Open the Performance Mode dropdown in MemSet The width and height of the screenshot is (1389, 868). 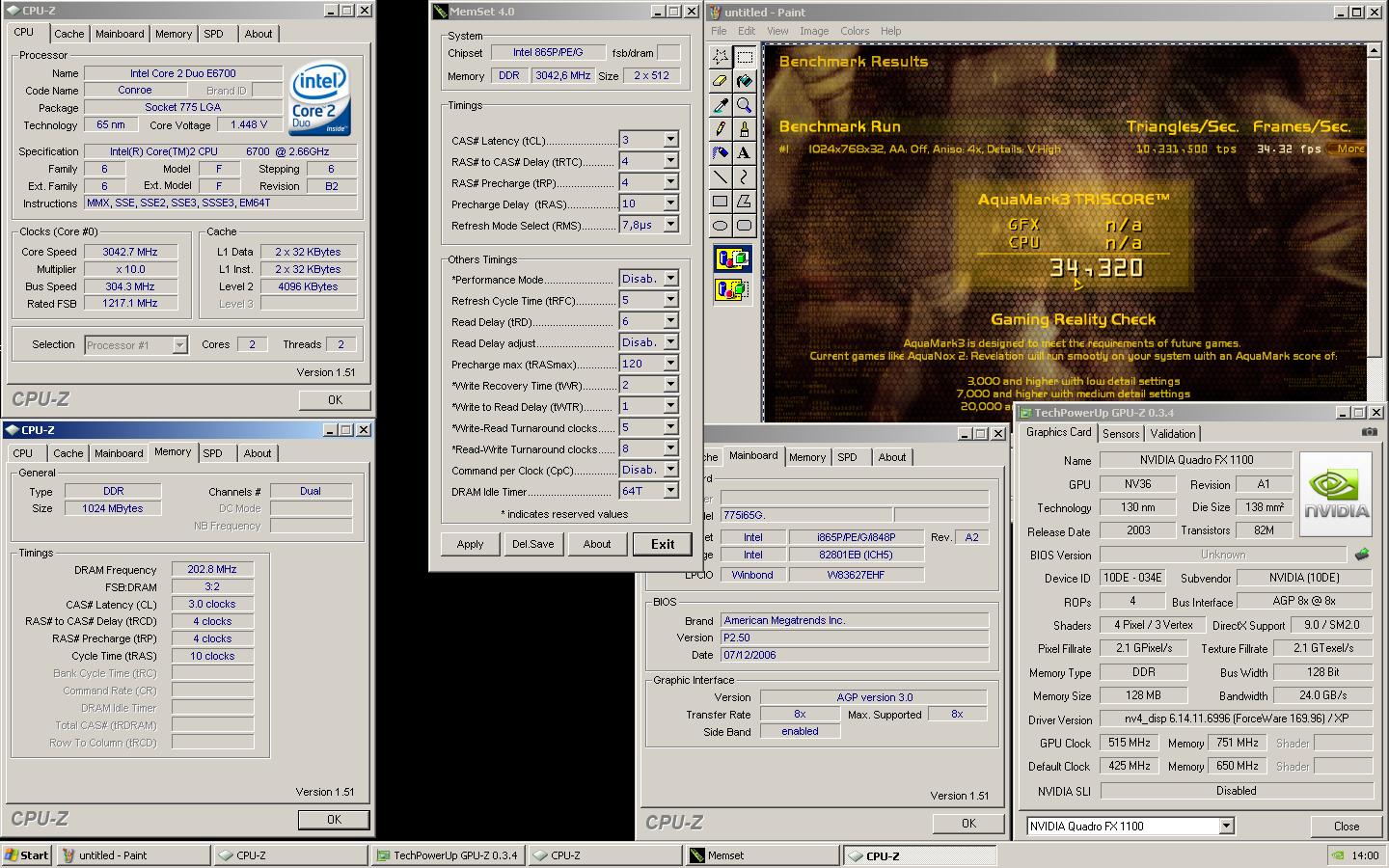tap(670, 279)
